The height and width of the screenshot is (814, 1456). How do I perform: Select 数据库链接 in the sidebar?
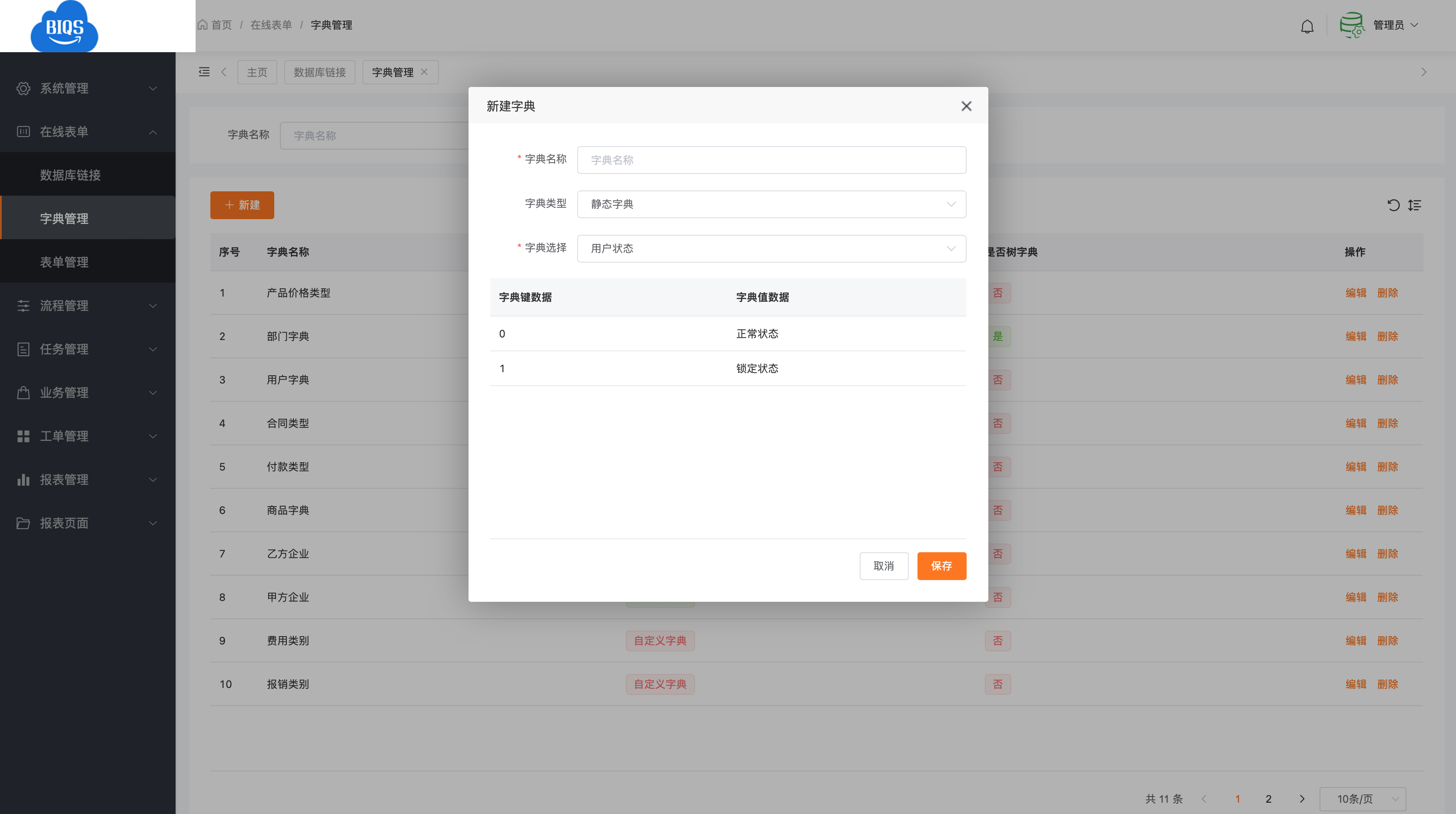click(x=70, y=175)
